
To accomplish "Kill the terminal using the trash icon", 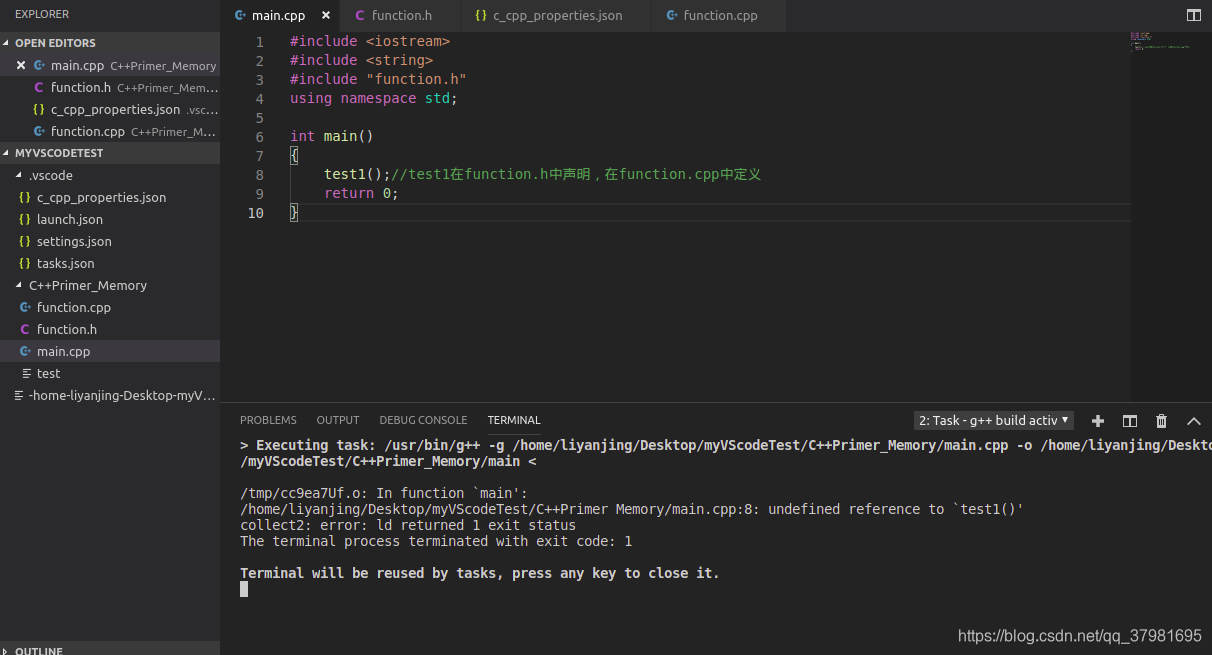I will [1161, 421].
